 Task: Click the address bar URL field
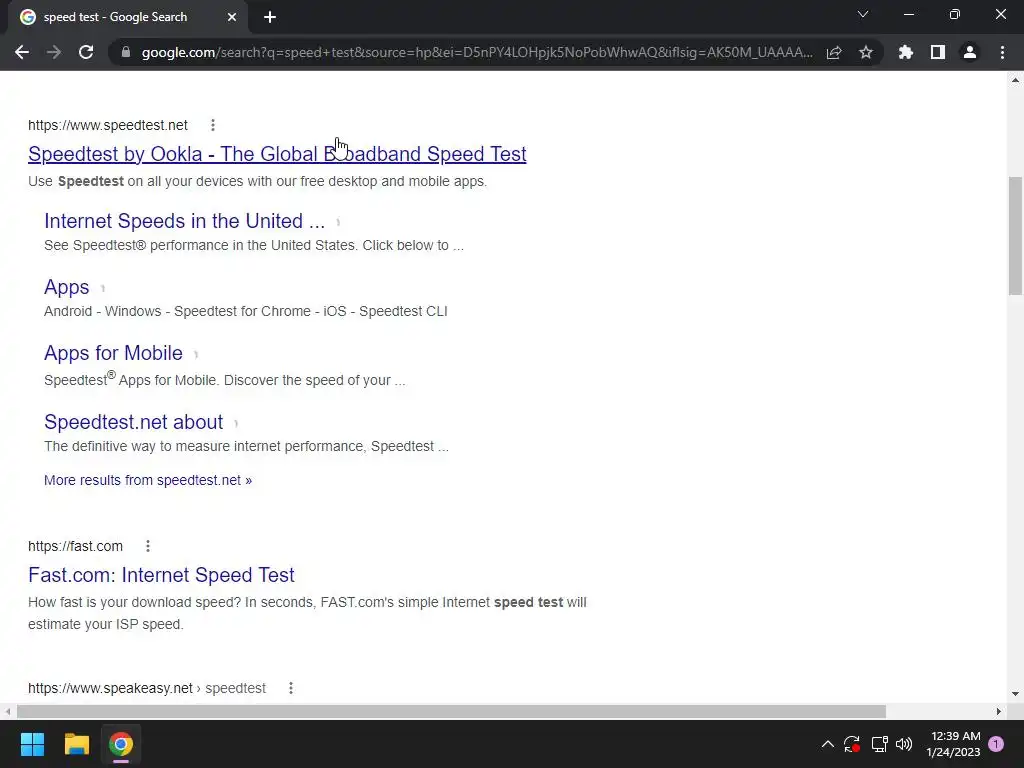(477, 52)
